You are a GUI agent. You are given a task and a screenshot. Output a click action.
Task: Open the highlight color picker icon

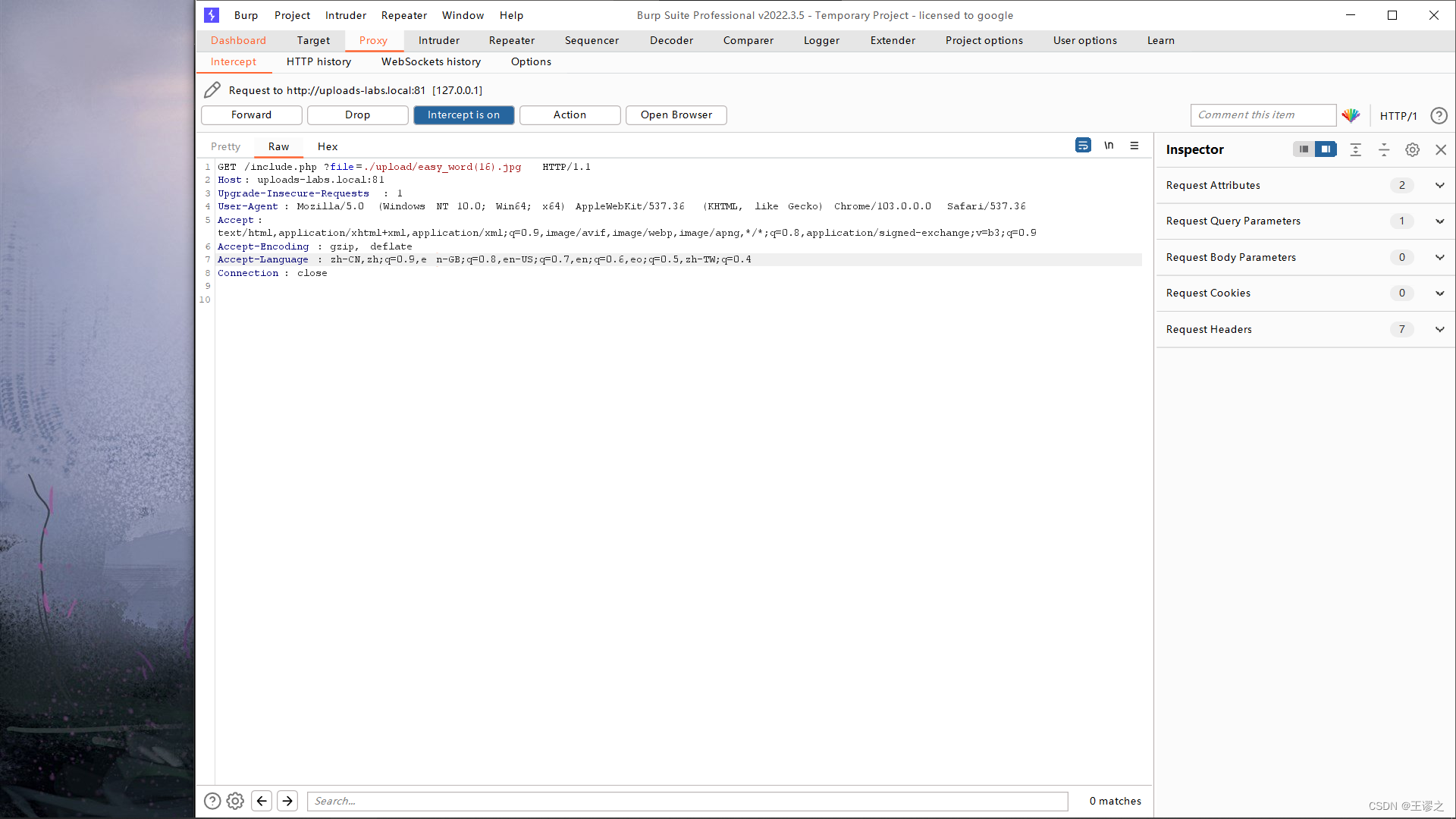[1351, 115]
